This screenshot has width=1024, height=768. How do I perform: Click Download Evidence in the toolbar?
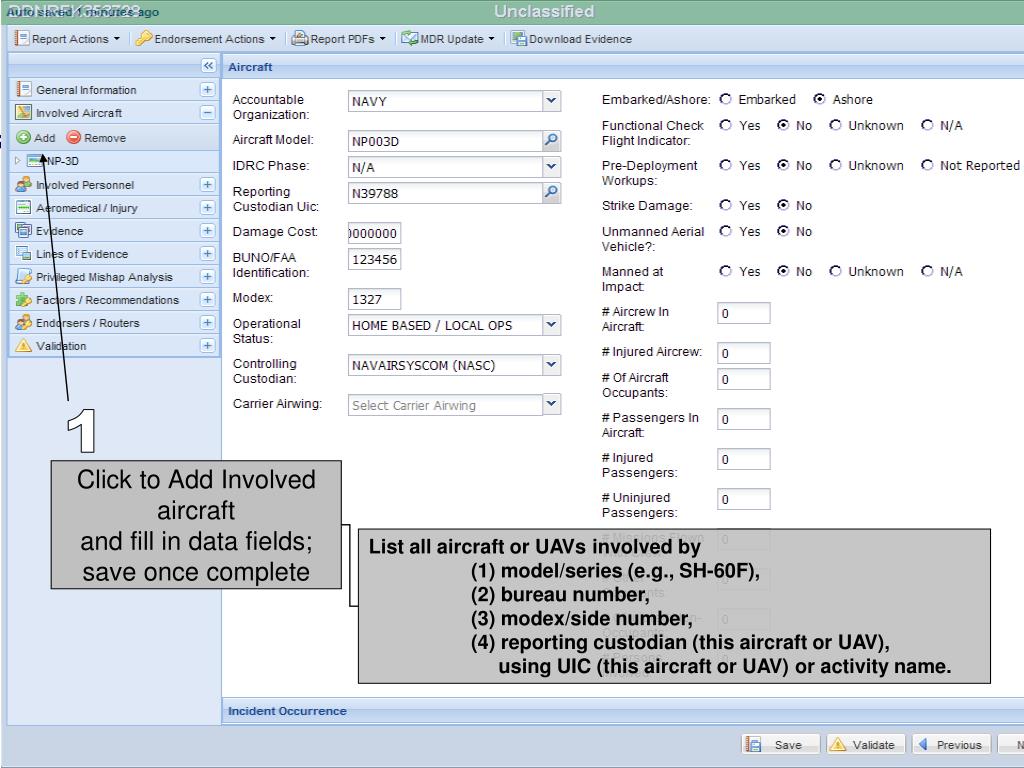pos(571,39)
